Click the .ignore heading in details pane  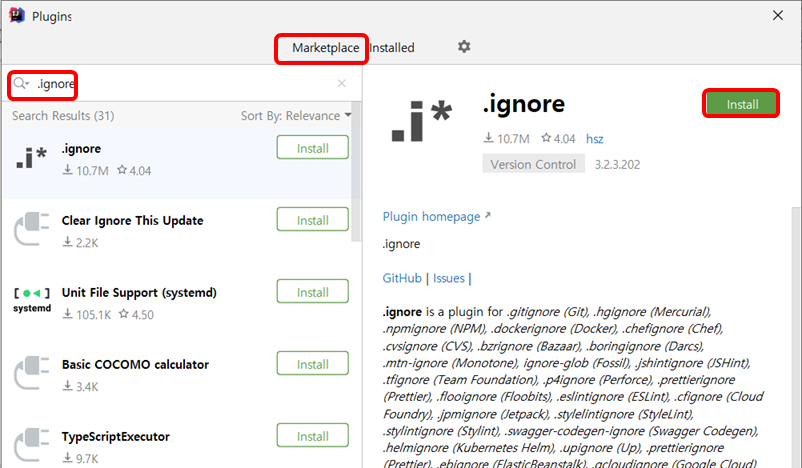point(524,104)
